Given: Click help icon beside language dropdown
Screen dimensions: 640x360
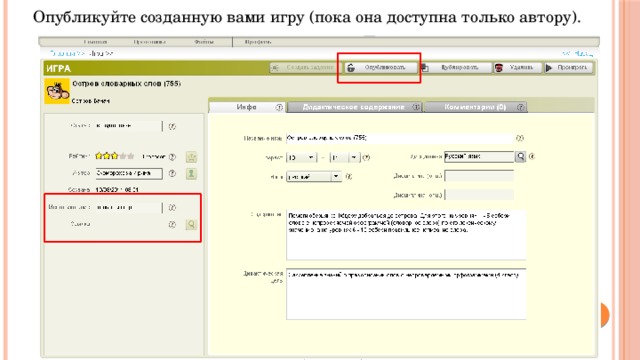Looking at the screenshot, I should (x=349, y=176).
